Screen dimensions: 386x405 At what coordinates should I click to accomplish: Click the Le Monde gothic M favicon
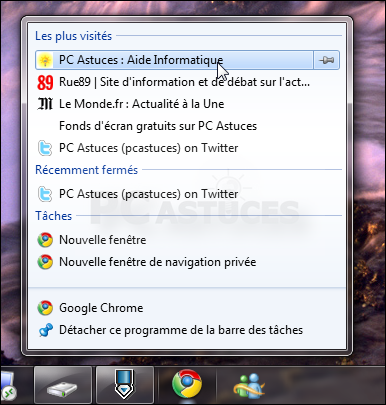pyautogui.click(x=45, y=104)
